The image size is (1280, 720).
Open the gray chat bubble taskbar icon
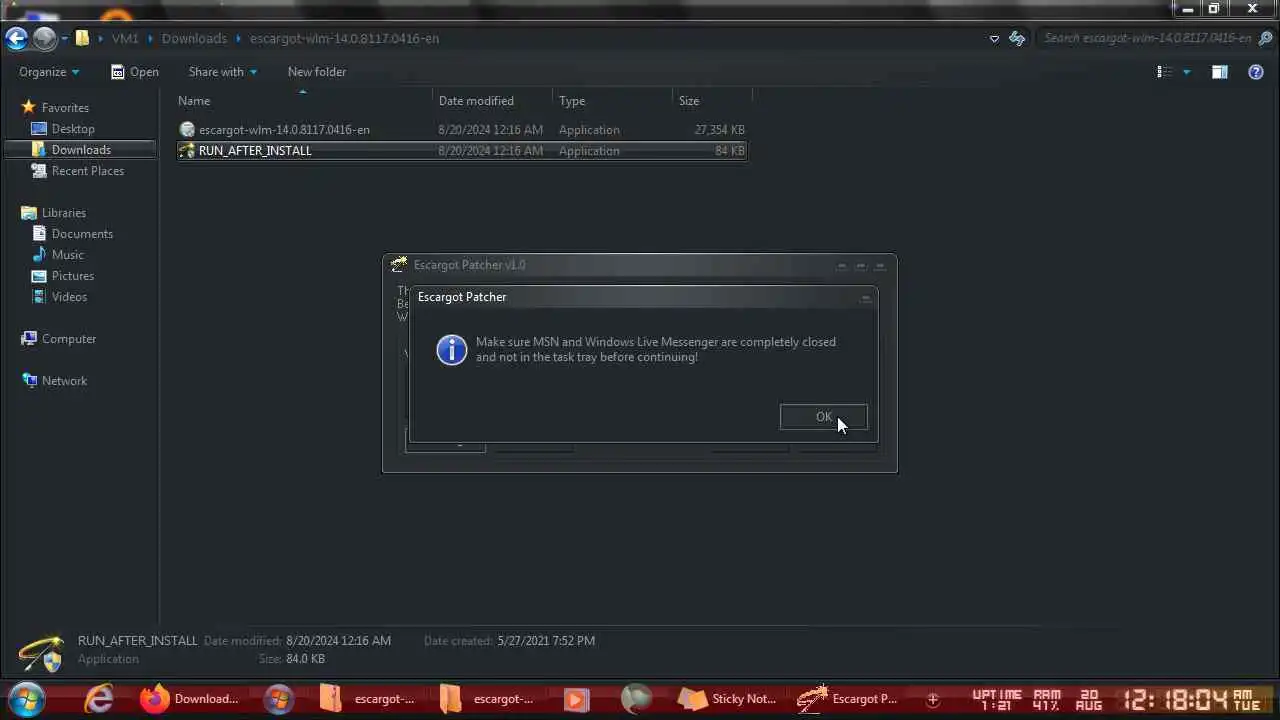click(x=636, y=698)
